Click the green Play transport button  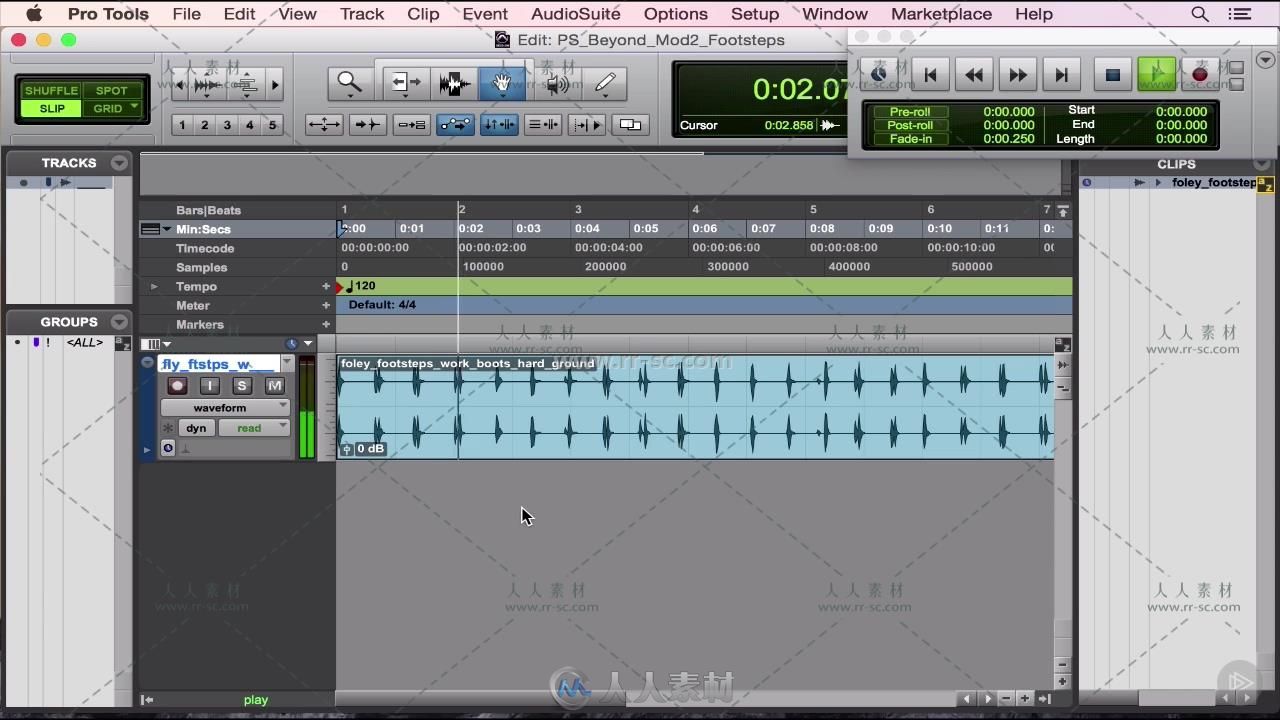(x=1157, y=74)
